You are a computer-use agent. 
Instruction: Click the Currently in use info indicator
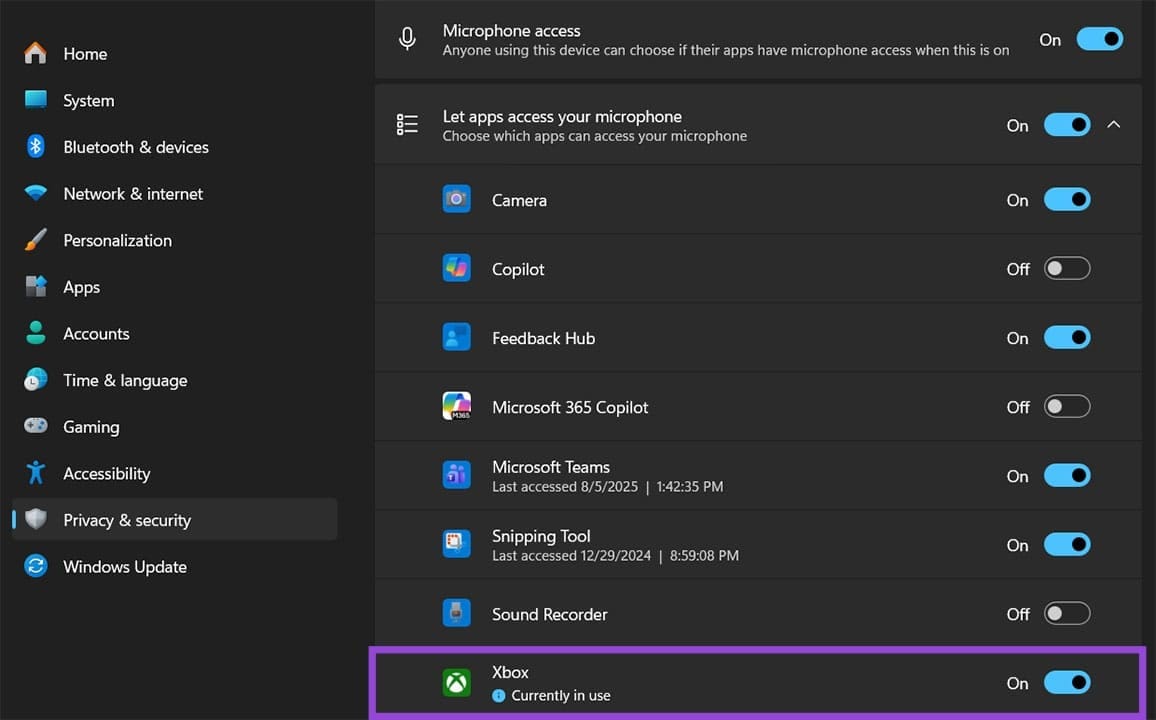click(498, 695)
